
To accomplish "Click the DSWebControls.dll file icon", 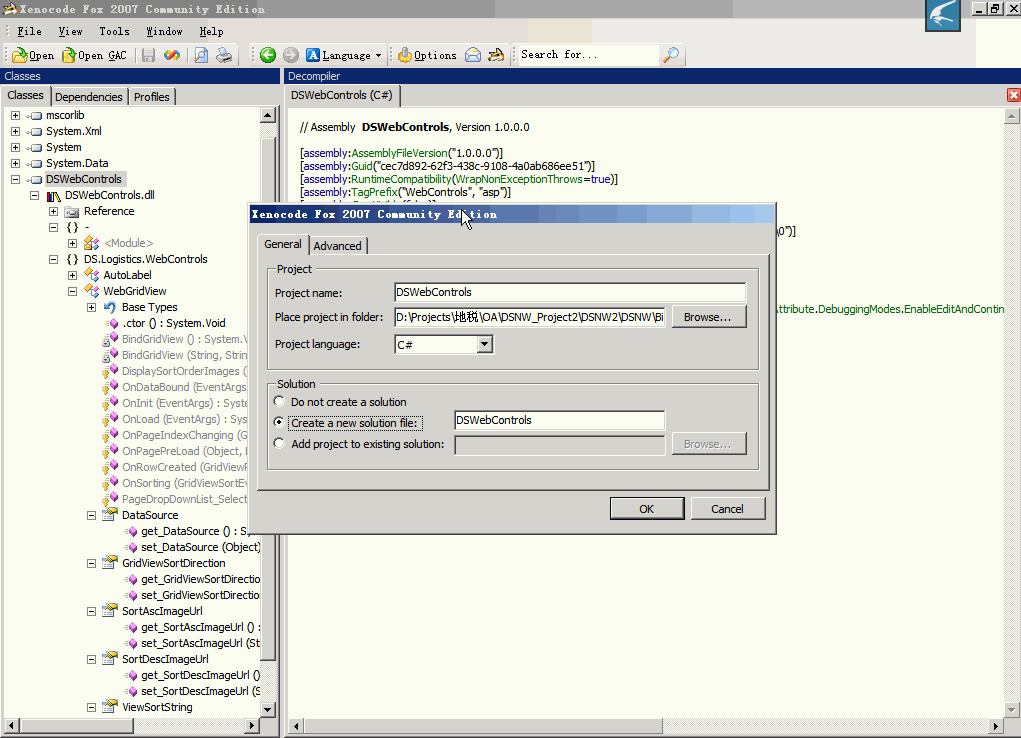I will click(x=53, y=195).
